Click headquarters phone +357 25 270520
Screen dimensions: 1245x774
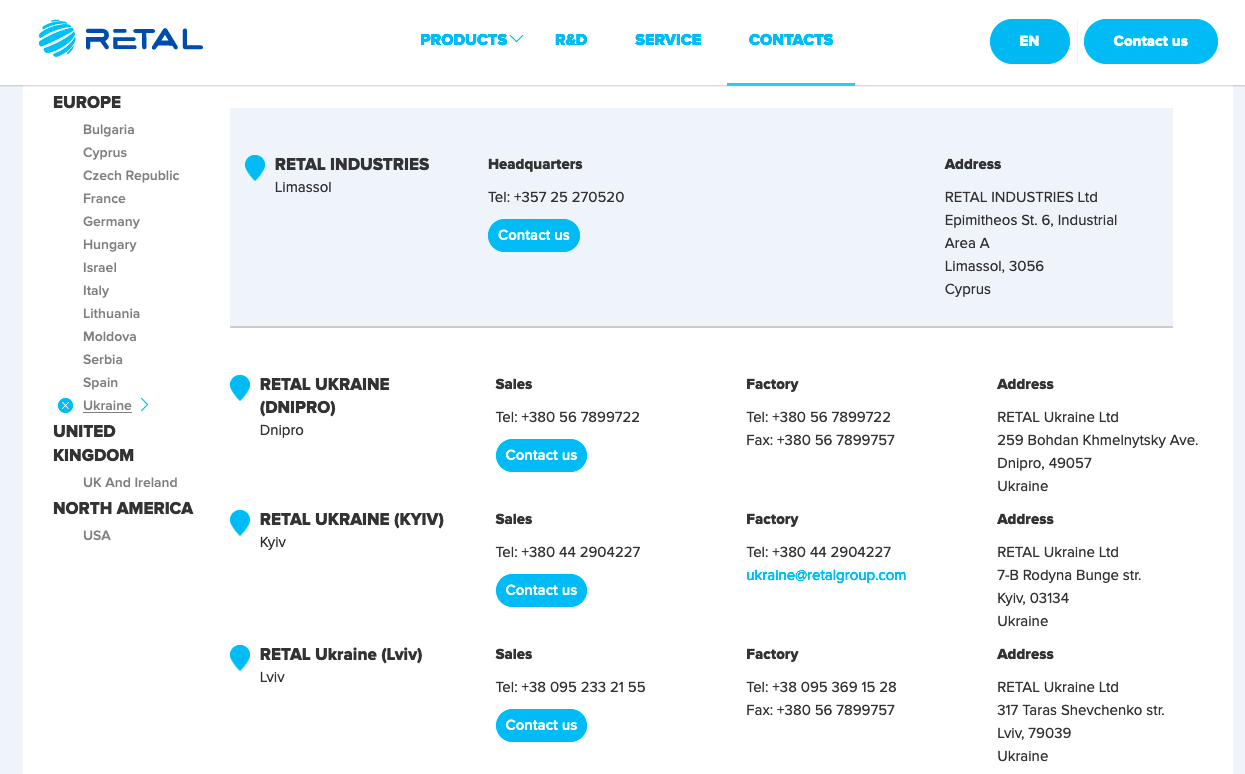point(569,197)
